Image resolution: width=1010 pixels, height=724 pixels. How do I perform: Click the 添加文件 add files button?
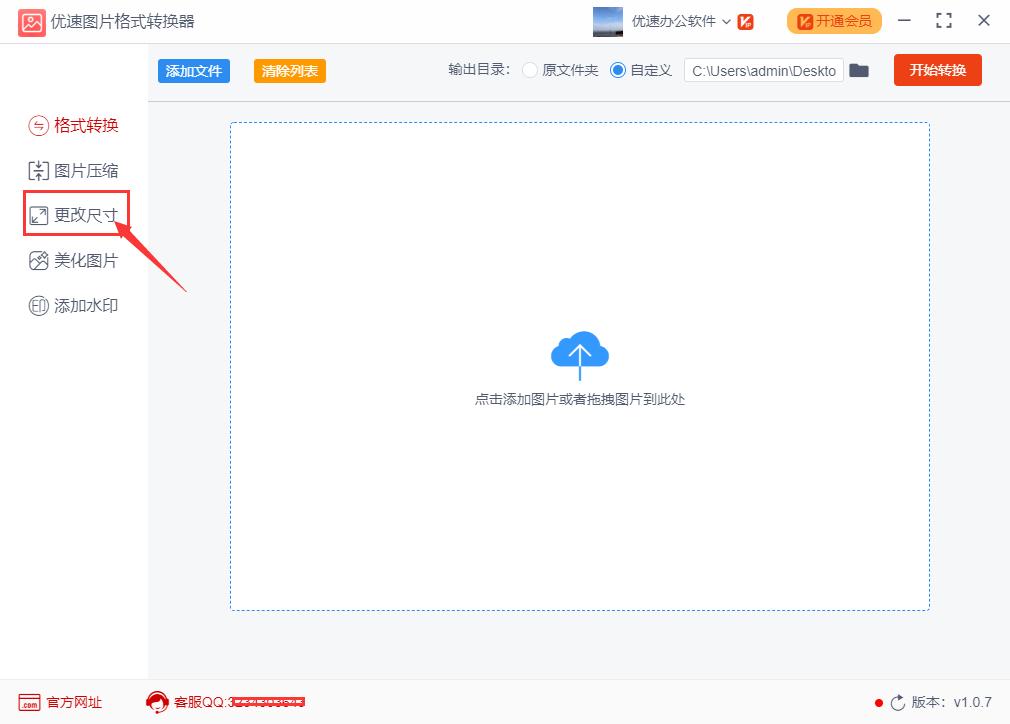click(x=193, y=70)
